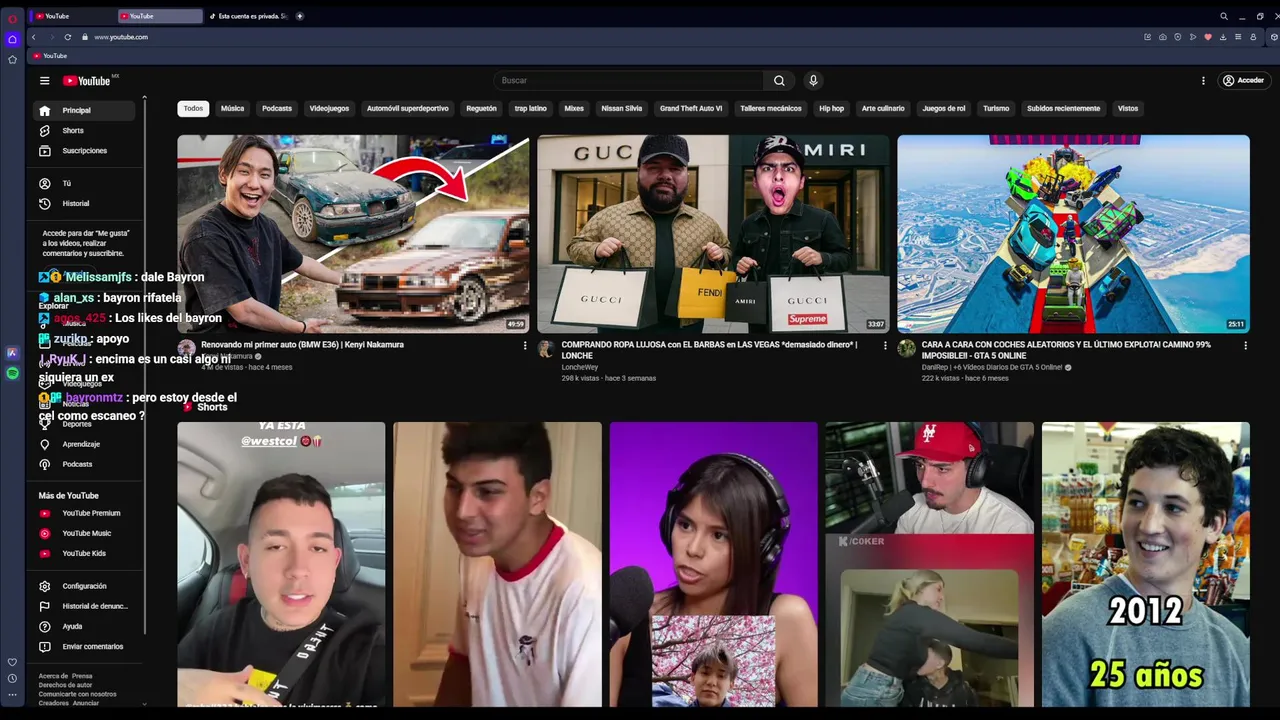1280x720 pixels.
Task: Open more options for COMPRANDO ROPA LUJOSA video
Action: click(885, 346)
